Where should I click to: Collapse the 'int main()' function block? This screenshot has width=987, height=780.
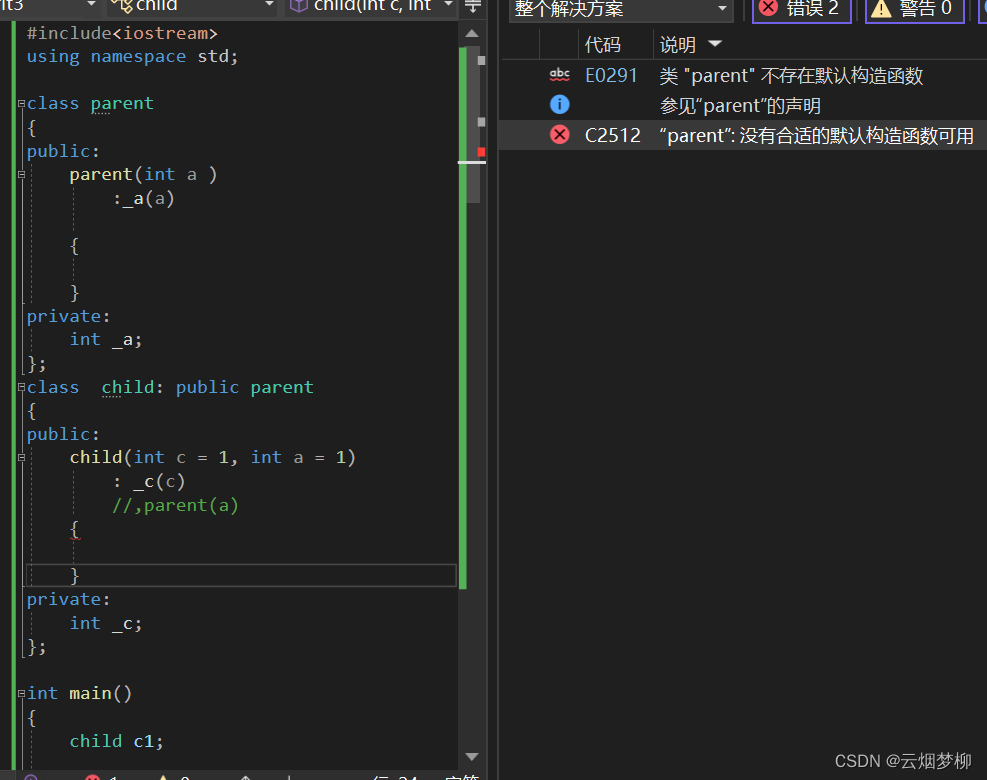click(x=21, y=694)
